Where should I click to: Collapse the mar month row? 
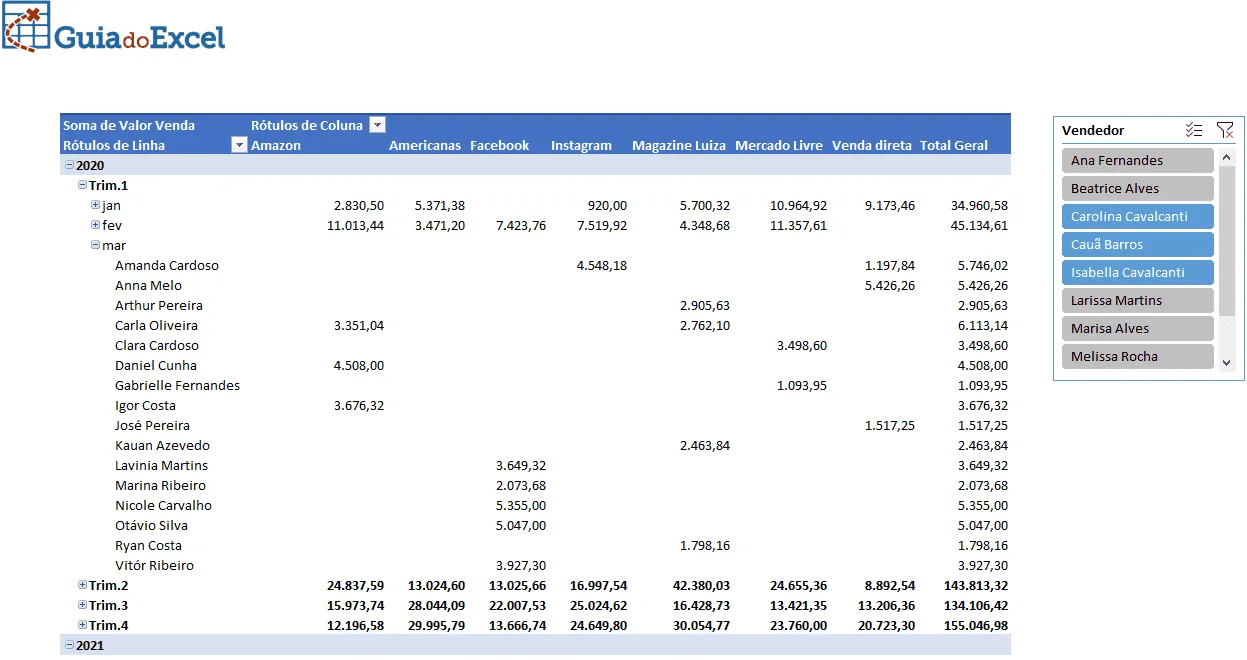[x=96, y=245]
